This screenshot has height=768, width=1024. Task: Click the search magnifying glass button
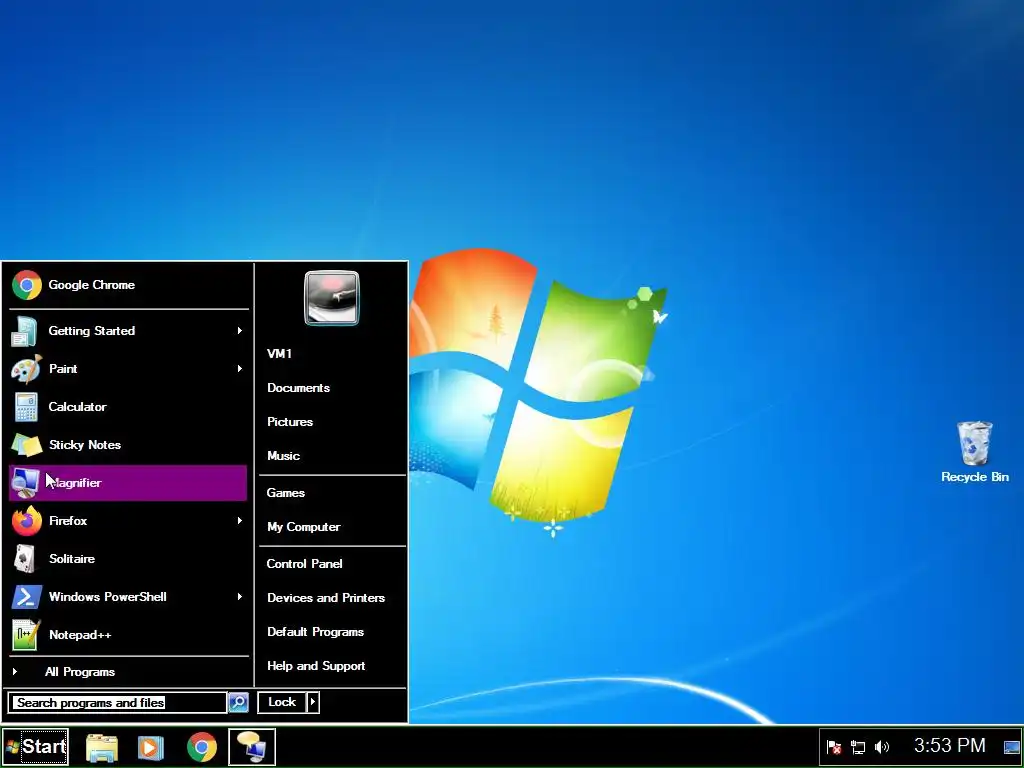pyautogui.click(x=238, y=703)
